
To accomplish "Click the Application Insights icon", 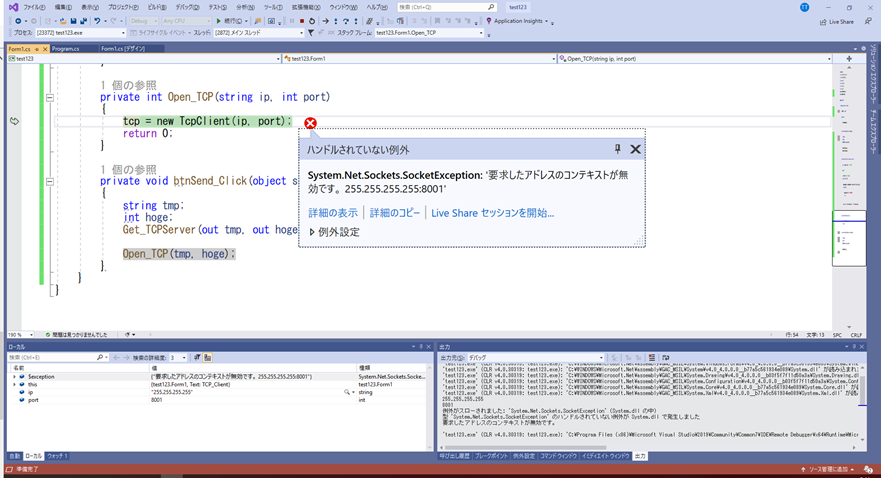I will click(x=489, y=21).
